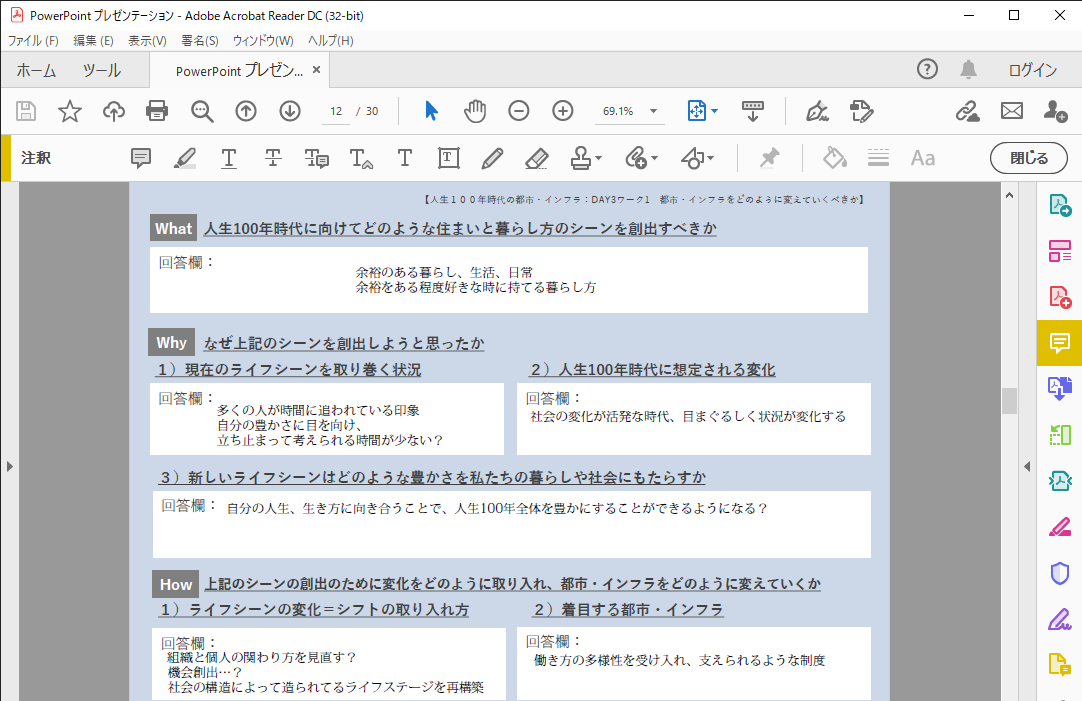Add a sticky note comment

pos(141,158)
